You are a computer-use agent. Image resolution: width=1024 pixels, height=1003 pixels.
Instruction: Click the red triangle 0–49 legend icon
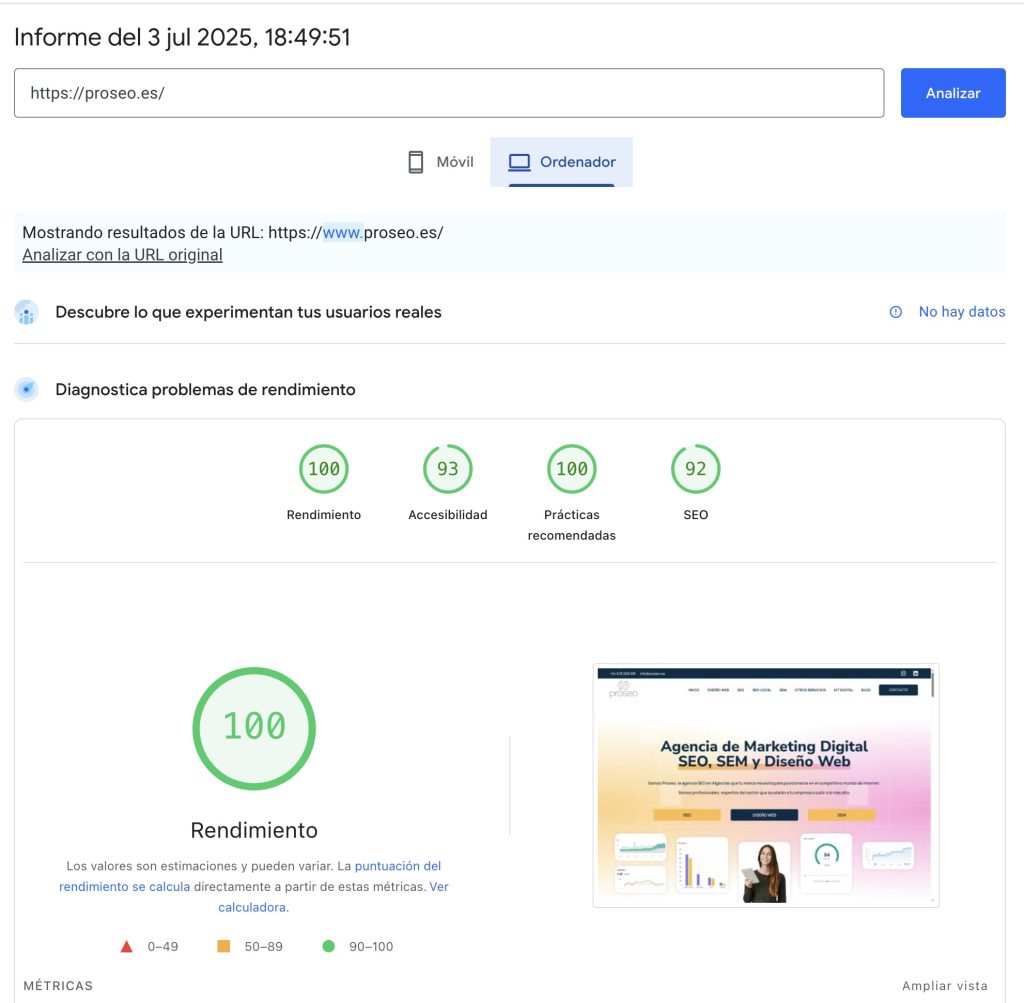pyautogui.click(x=126, y=946)
